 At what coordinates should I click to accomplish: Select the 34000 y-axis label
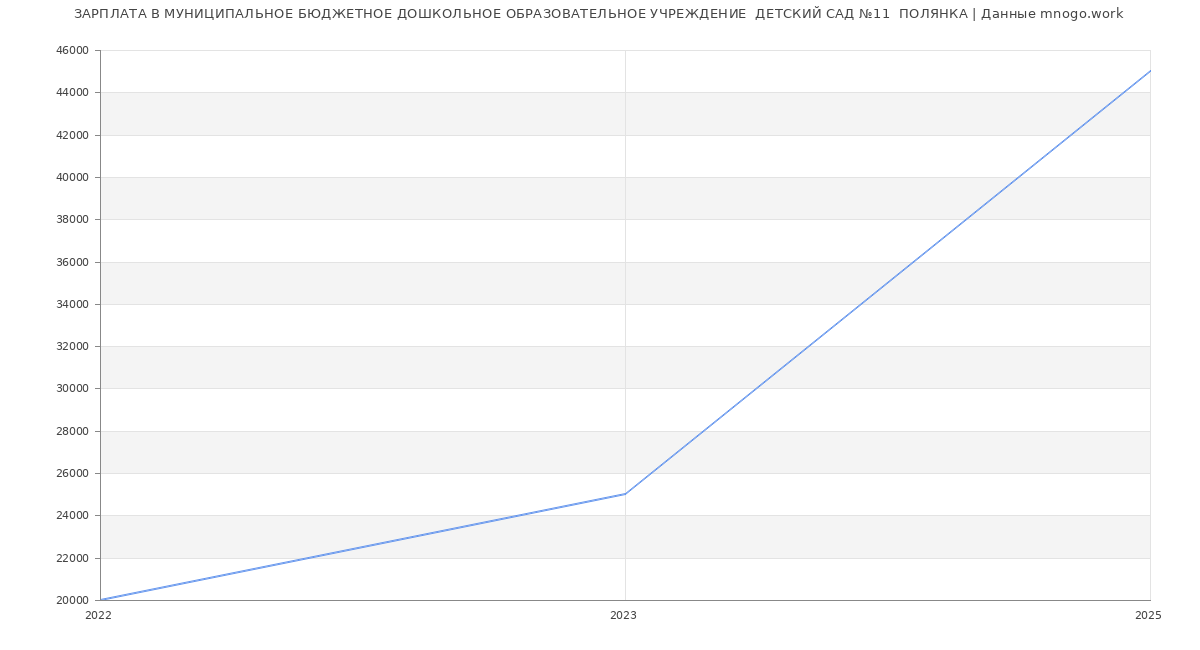[74, 304]
